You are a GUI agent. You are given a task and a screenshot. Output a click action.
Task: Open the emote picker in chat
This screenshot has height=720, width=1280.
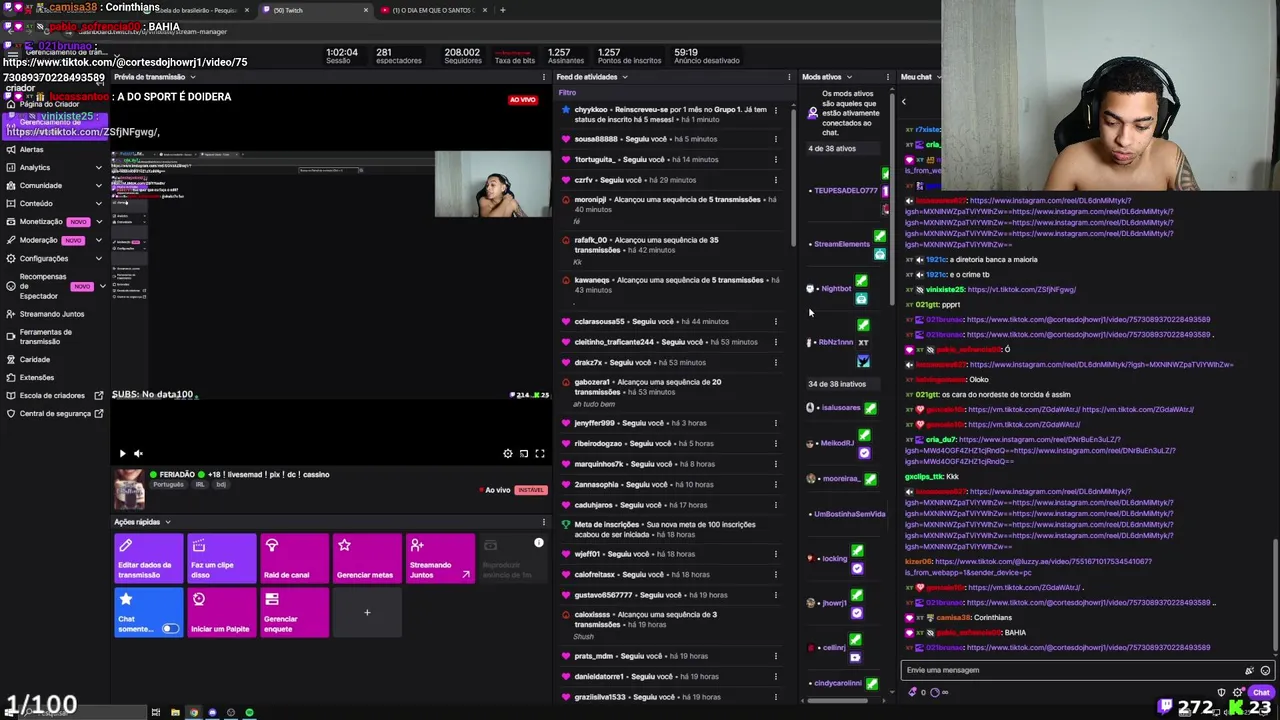[x=1265, y=670]
